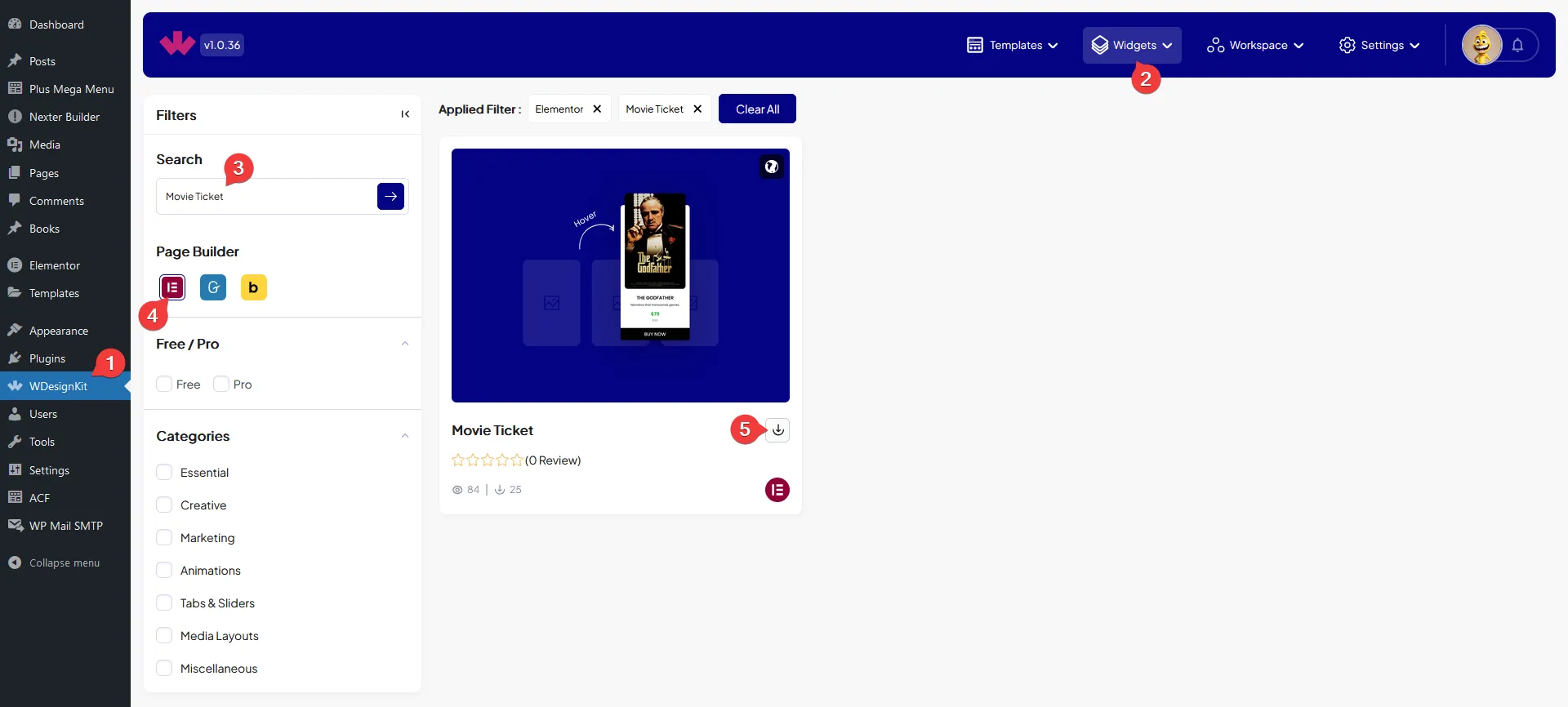The height and width of the screenshot is (707, 1568).
Task: Open the Templates dropdown menu
Action: 1013,46
